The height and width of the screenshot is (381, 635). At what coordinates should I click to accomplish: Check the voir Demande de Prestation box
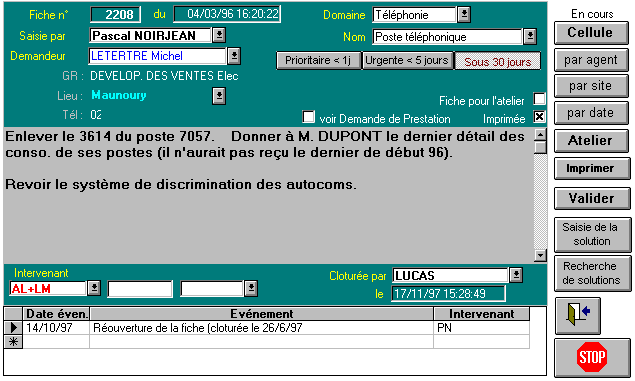[308, 117]
